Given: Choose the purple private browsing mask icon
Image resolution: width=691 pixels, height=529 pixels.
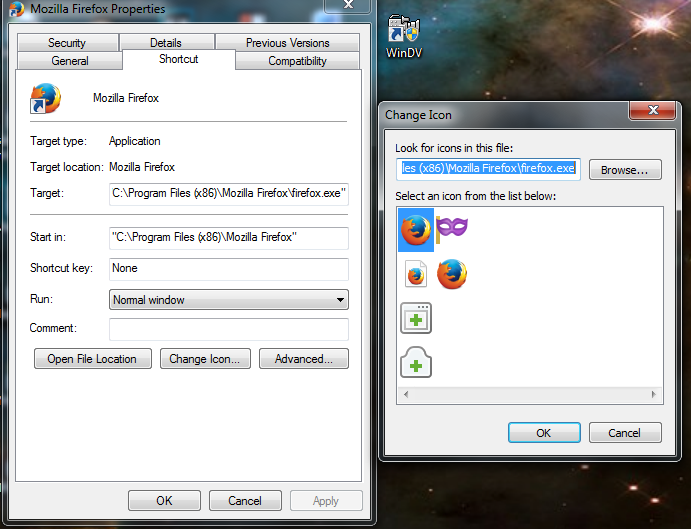Looking at the screenshot, I should click(x=452, y=228).
